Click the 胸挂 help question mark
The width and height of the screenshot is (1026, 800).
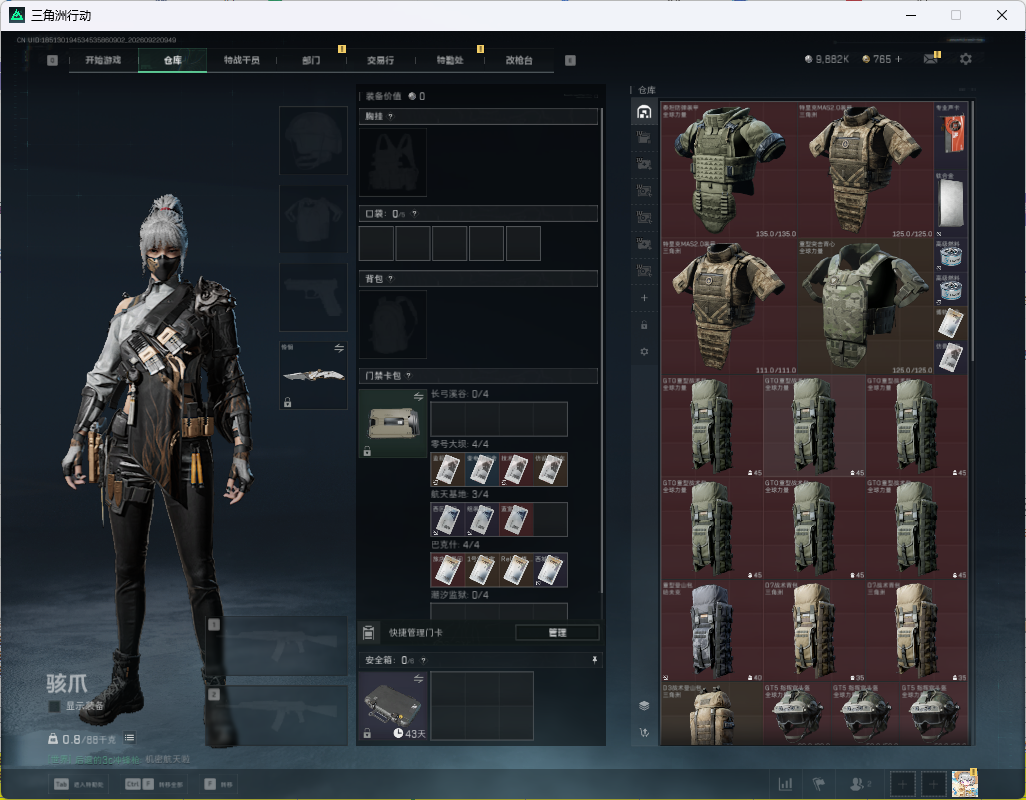coord(391,116)
